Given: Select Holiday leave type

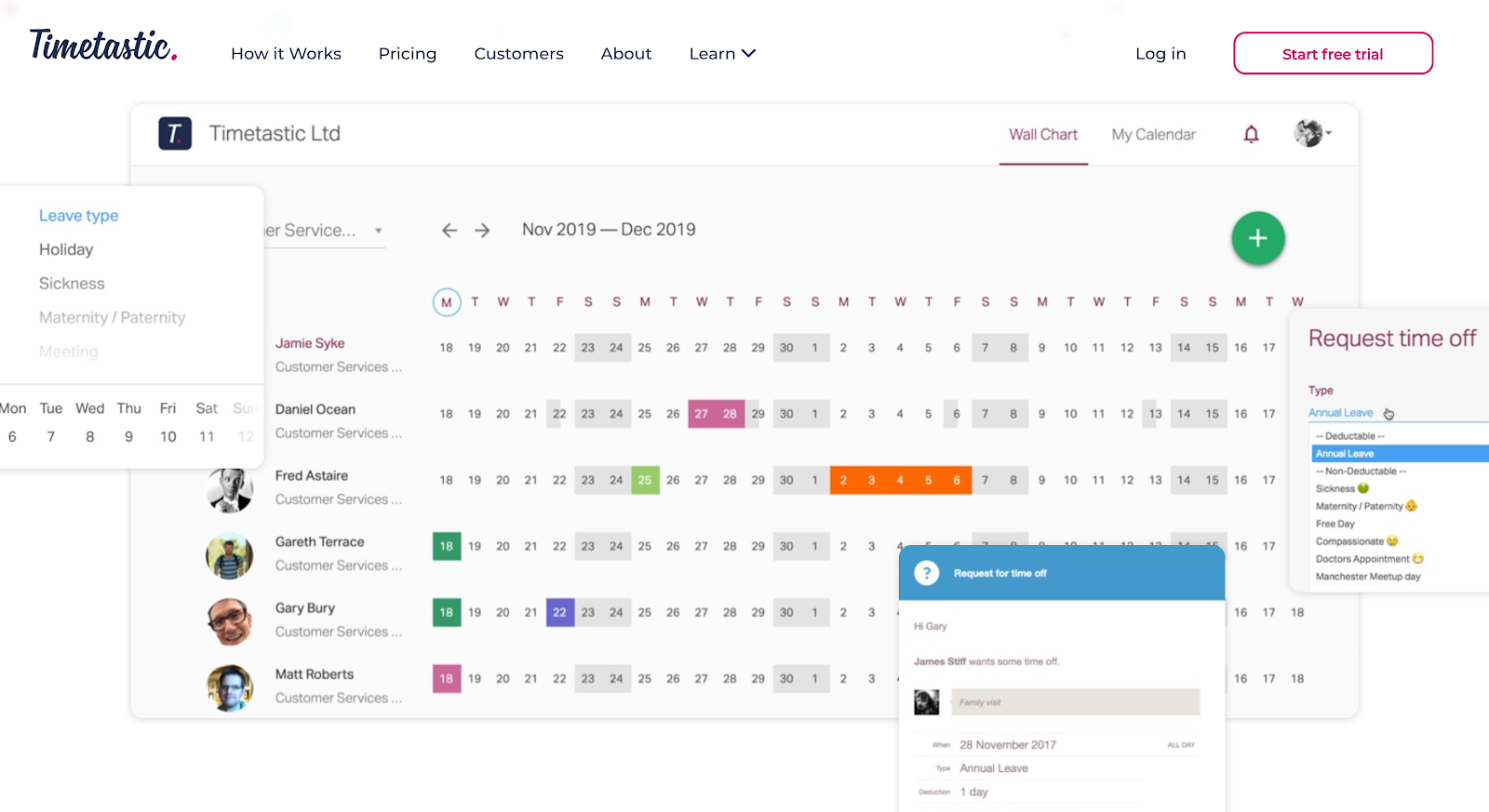Looking at the screenshot, I should point(66,249).
